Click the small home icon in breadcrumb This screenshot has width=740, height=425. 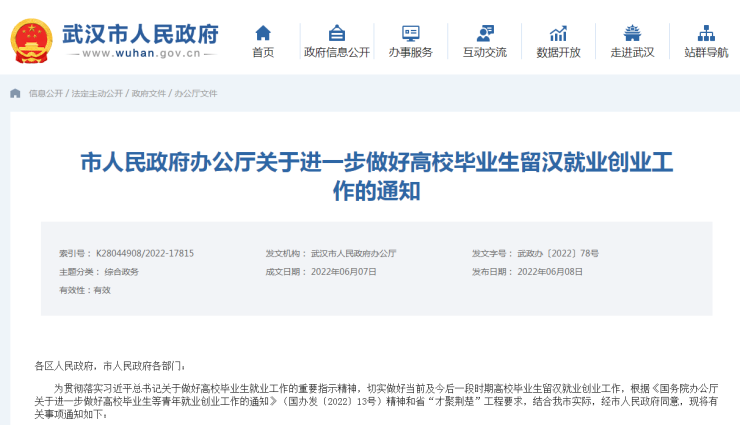click(x=15, y=93)
